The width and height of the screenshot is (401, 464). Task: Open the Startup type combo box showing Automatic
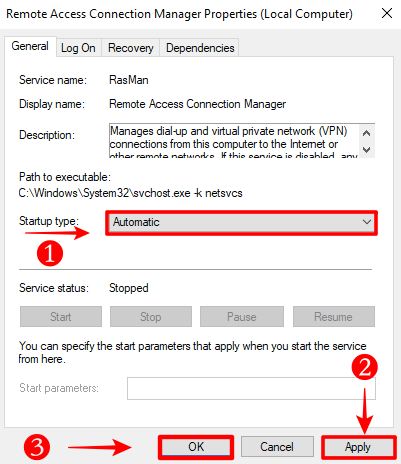click(x=241, y=223)
